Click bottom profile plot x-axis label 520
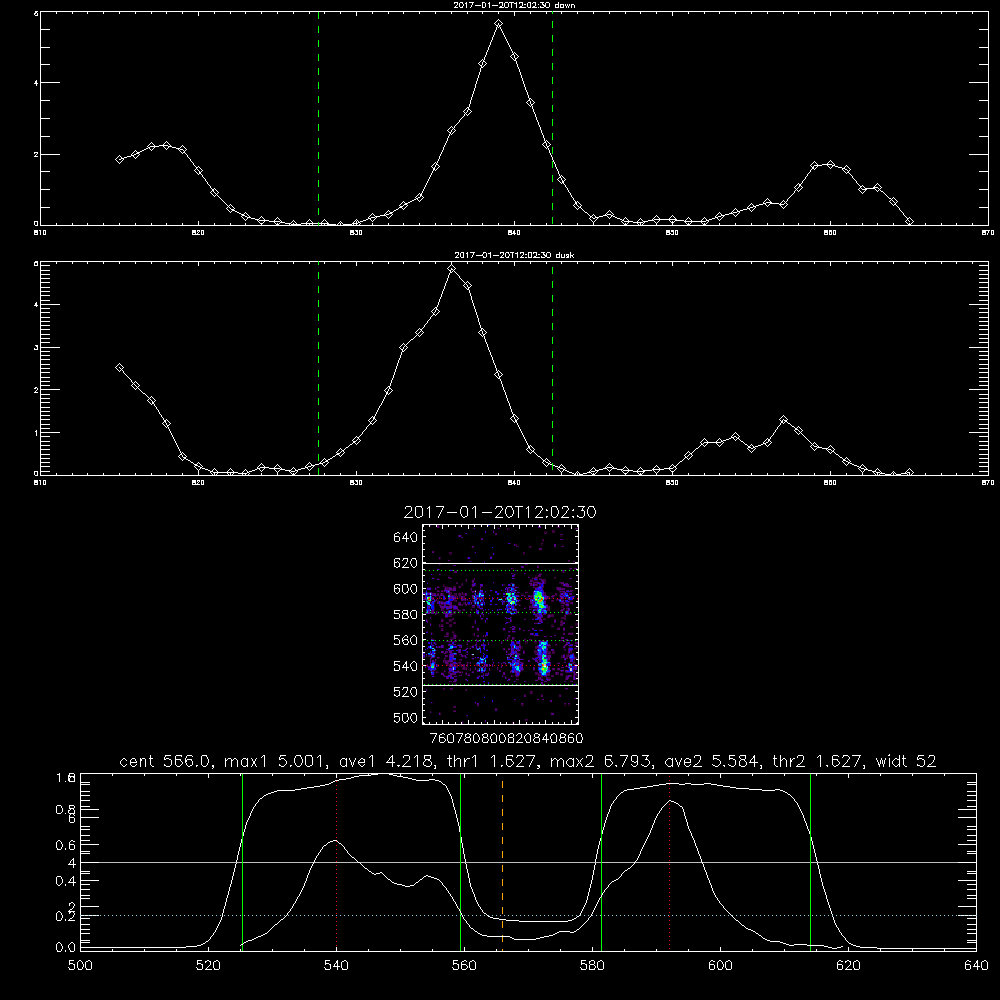 coord(208,966)
